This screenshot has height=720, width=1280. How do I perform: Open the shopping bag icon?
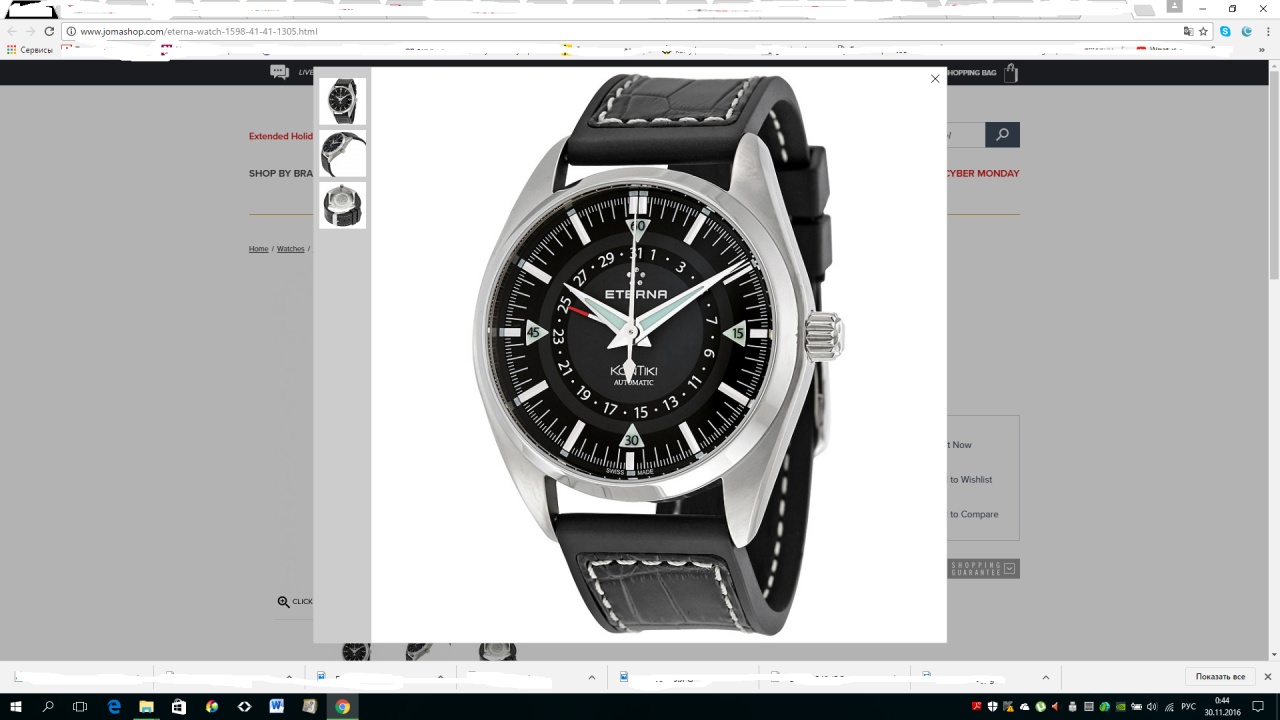click(1012, 73)
